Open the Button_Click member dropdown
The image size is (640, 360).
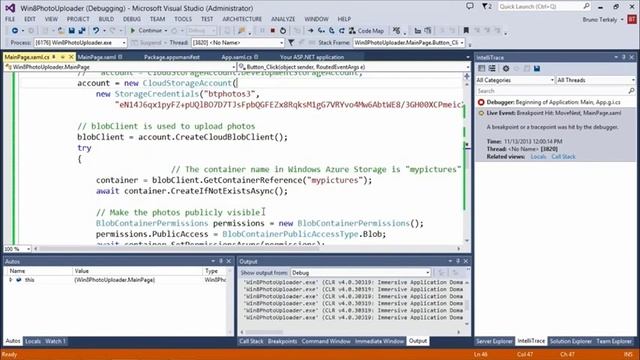pos(468,67)
